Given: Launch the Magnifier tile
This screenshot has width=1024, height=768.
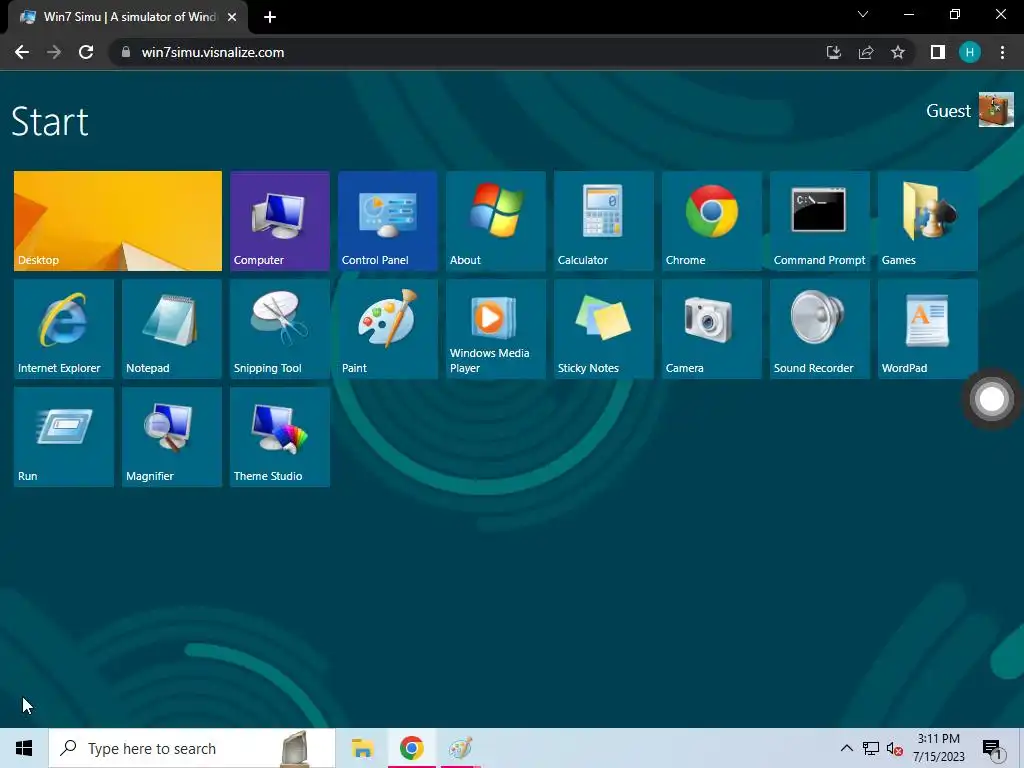Looking at the screenshot, I should click(172, 437).
